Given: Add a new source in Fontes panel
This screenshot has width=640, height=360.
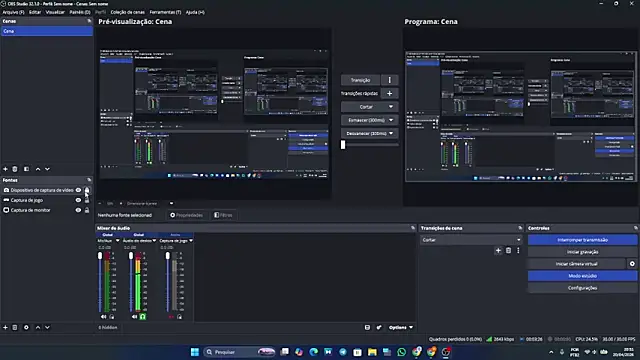Looking at the screenshot, I should 5,327.
